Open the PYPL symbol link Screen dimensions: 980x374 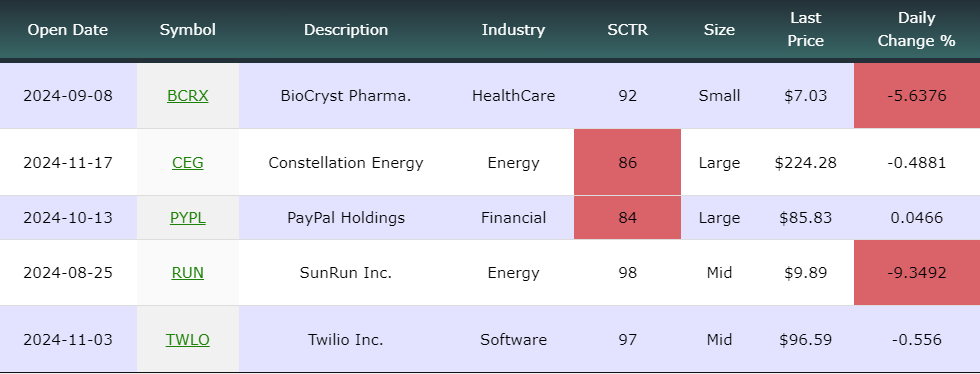point(188,218)
